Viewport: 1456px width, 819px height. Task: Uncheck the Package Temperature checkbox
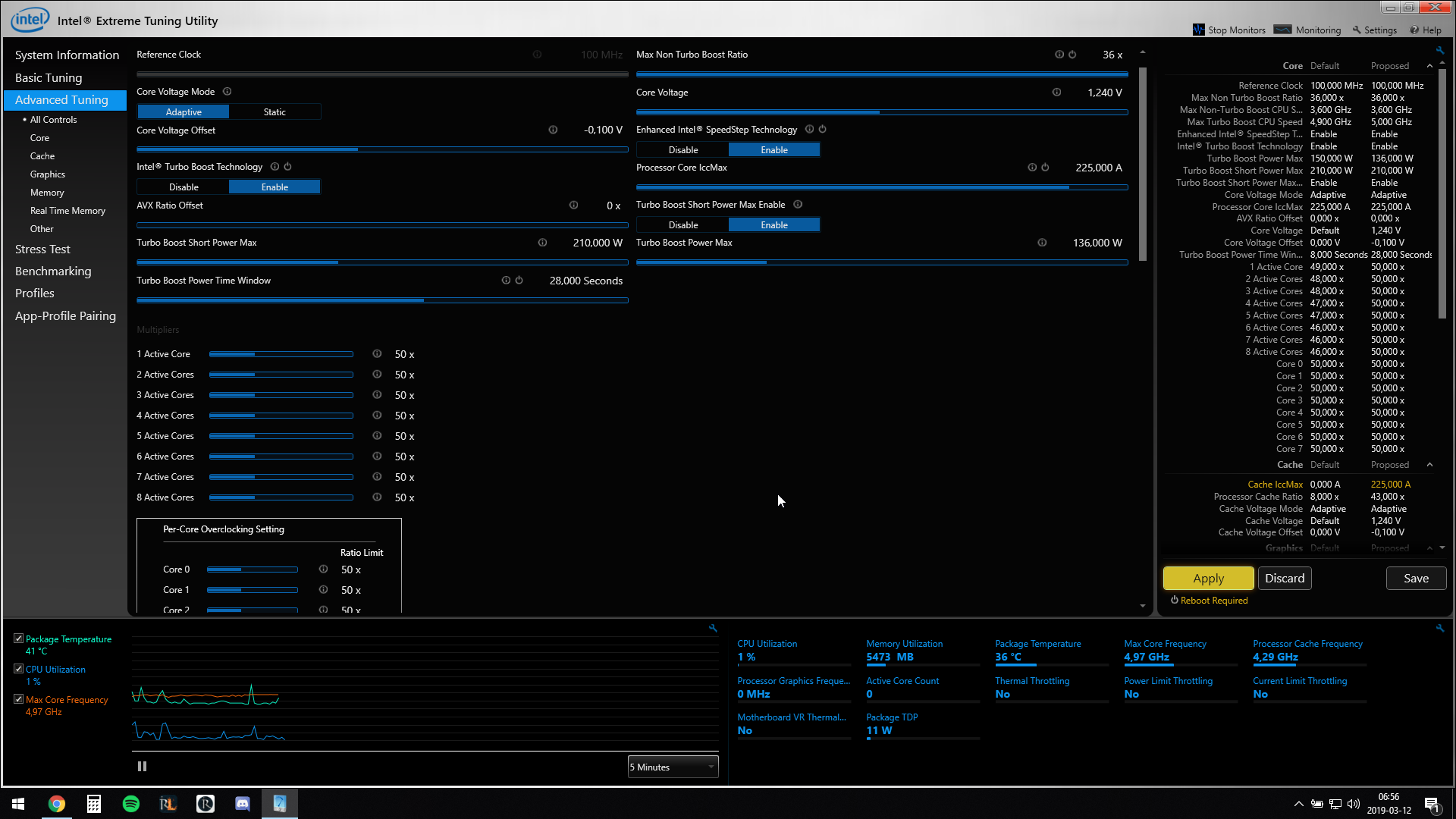coord(18,639)
